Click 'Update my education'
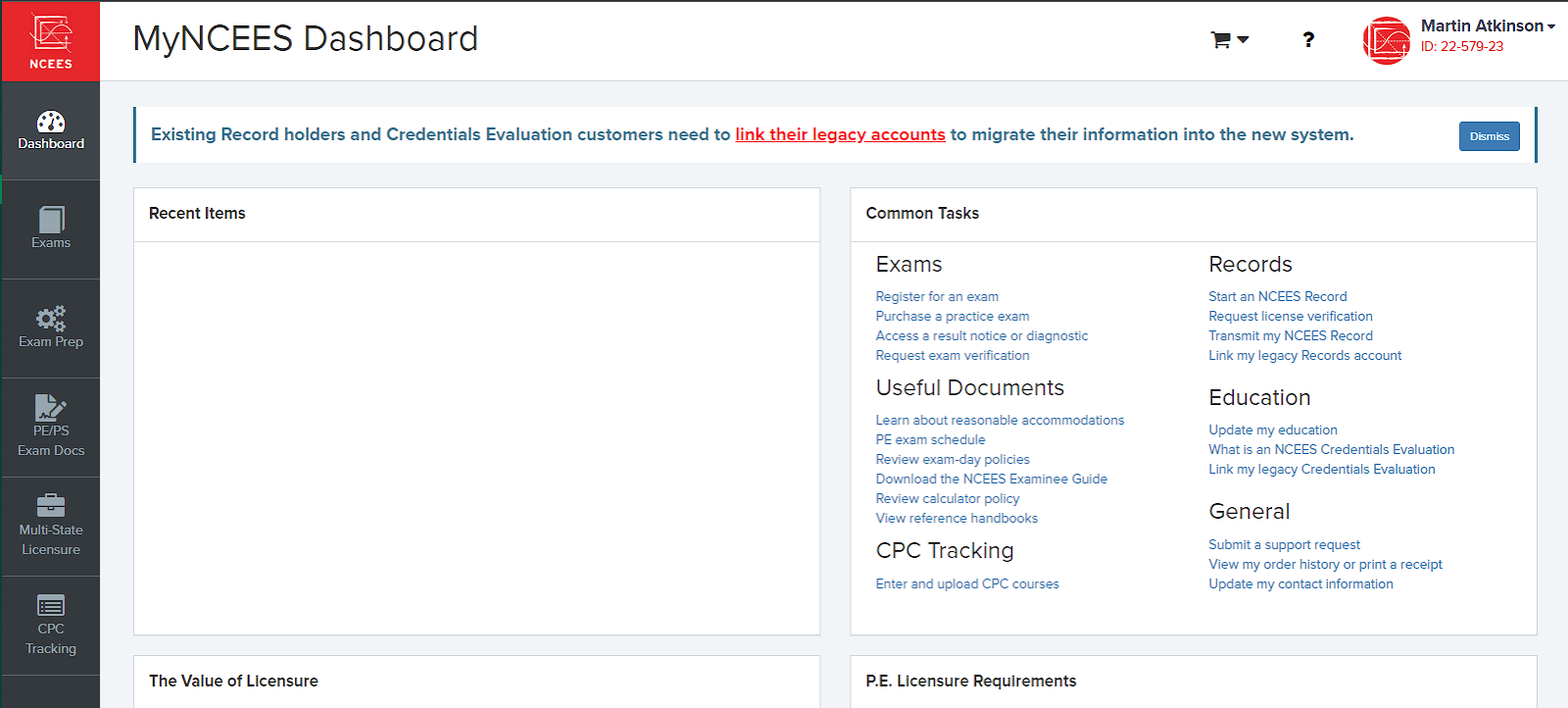The height and width of the screenshot is (708, 1568). coord(1273,430)
